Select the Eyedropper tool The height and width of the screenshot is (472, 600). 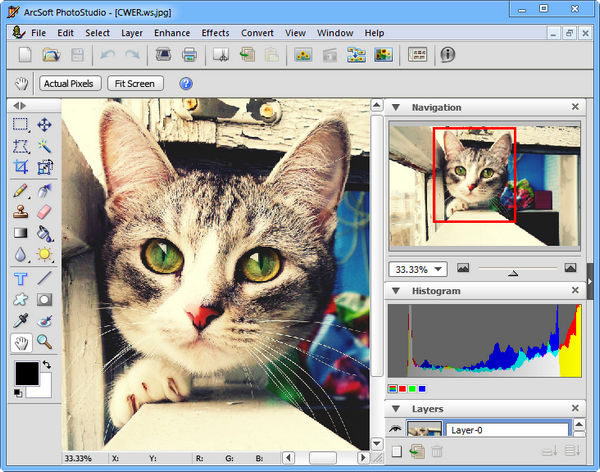(x=20, y=321)
